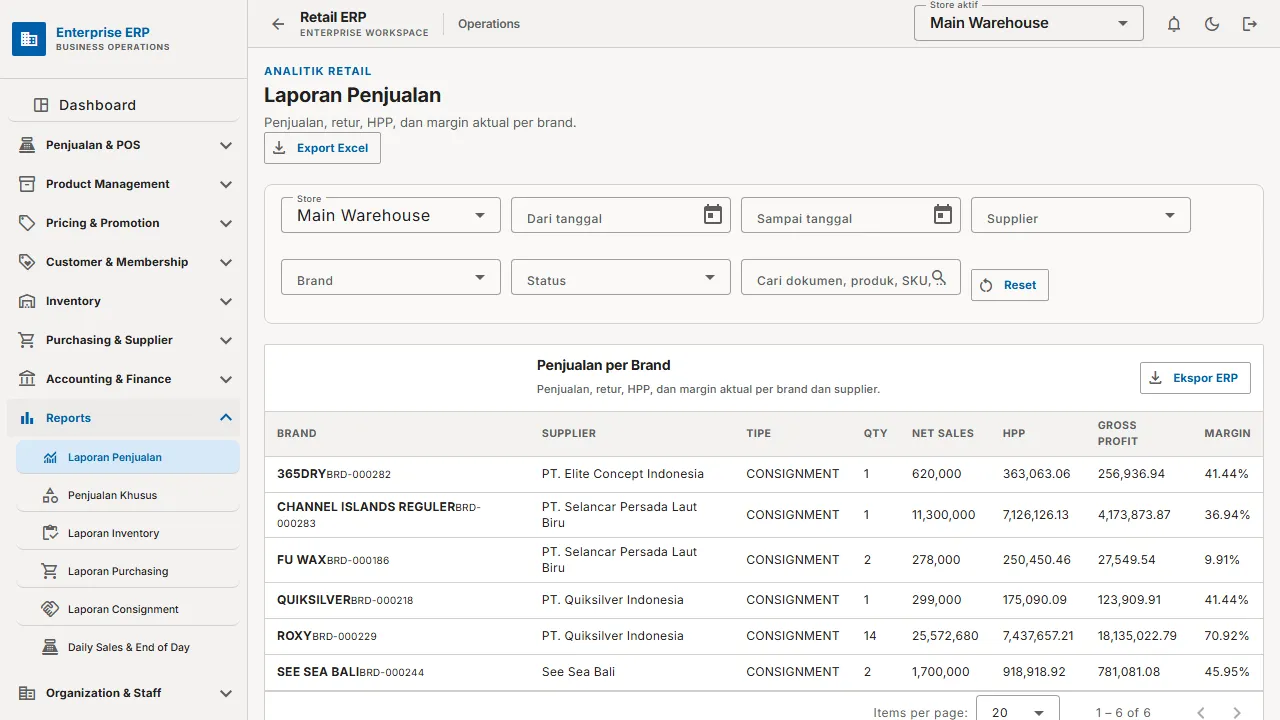Click the Ekspor ERP button
The width and height of the screenshot is (1280, 720).
(1195, 378)
